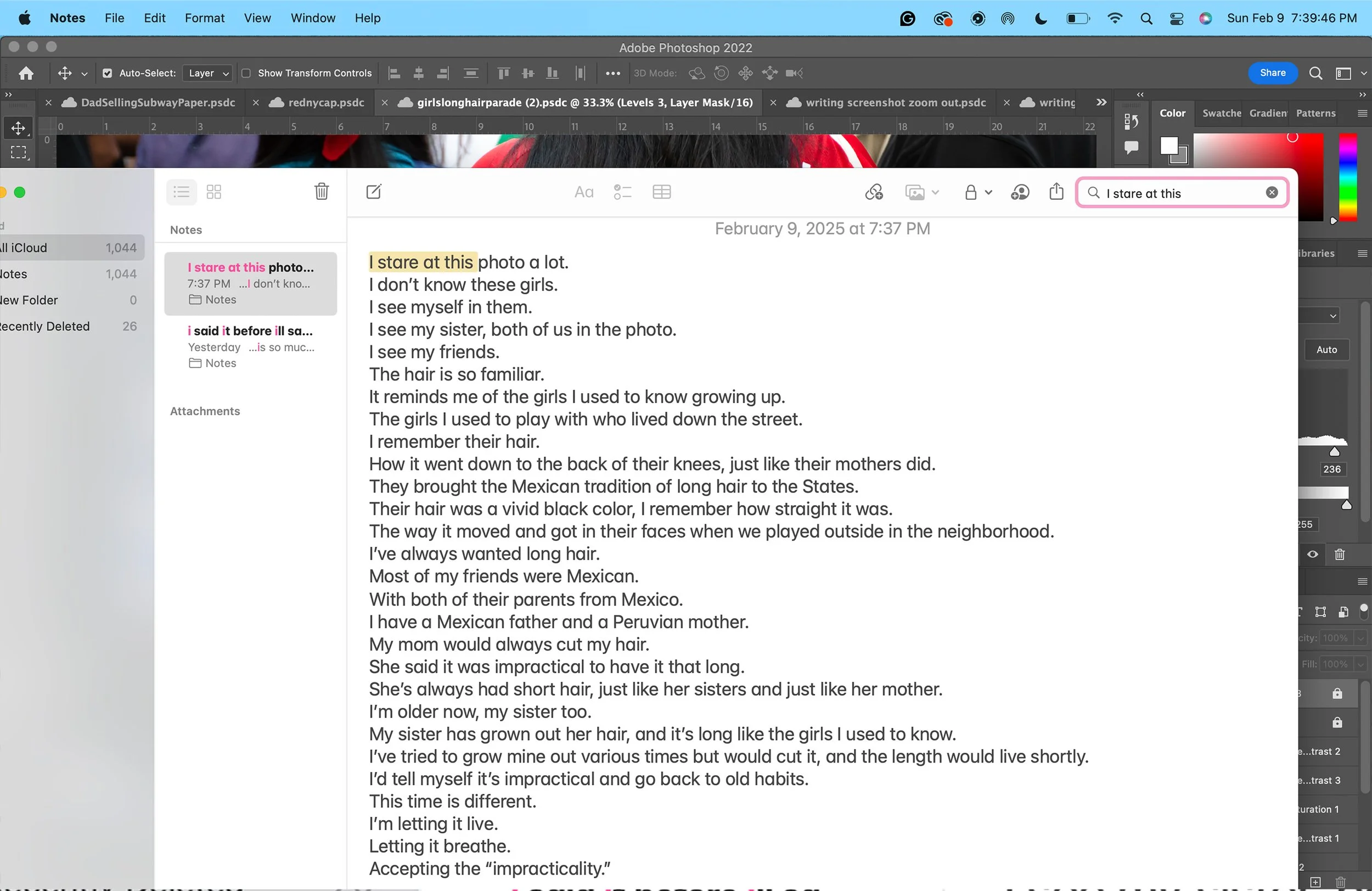
Task: Delete note with trash icon
Action: (x=321, y=192)
